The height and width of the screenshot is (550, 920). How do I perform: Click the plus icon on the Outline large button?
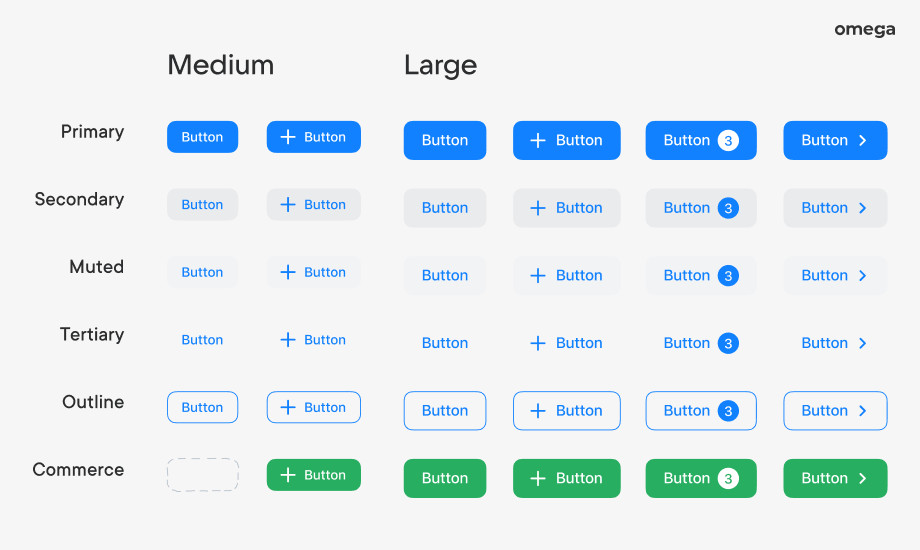[538, 411]
